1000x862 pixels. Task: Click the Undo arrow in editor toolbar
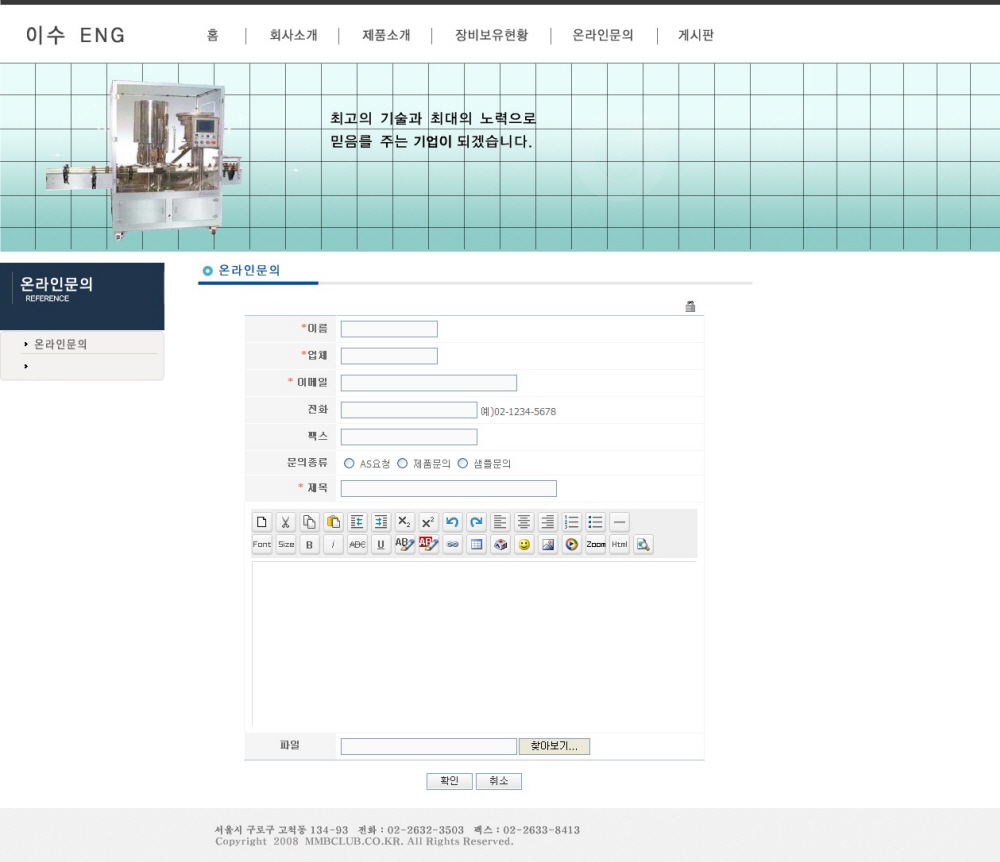tap(452, 522)
